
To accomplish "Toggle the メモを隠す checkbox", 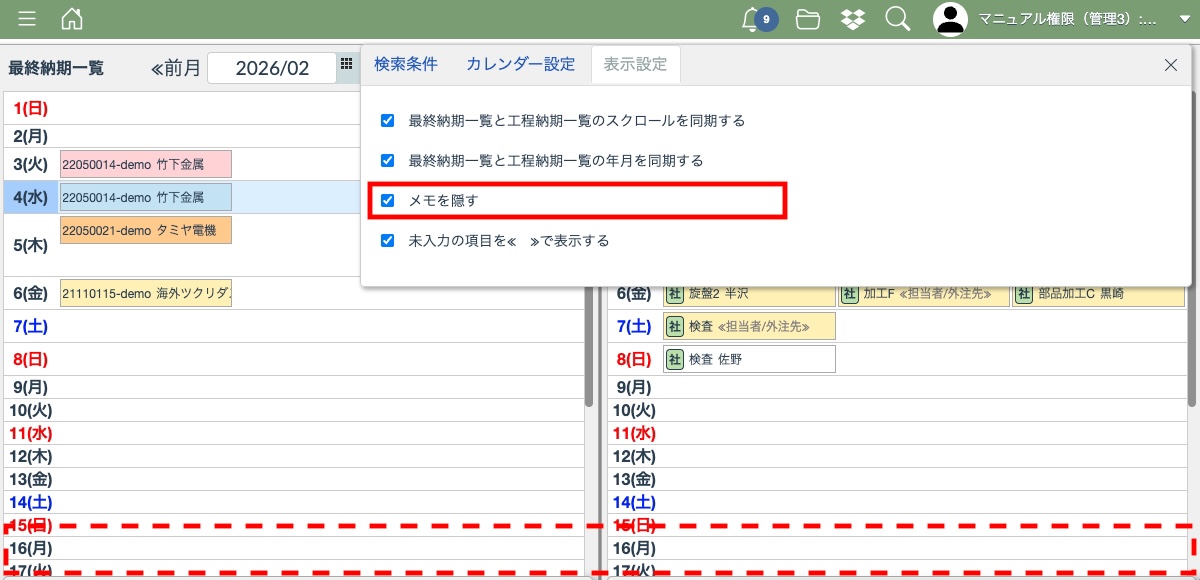I will tap(388, 200).
